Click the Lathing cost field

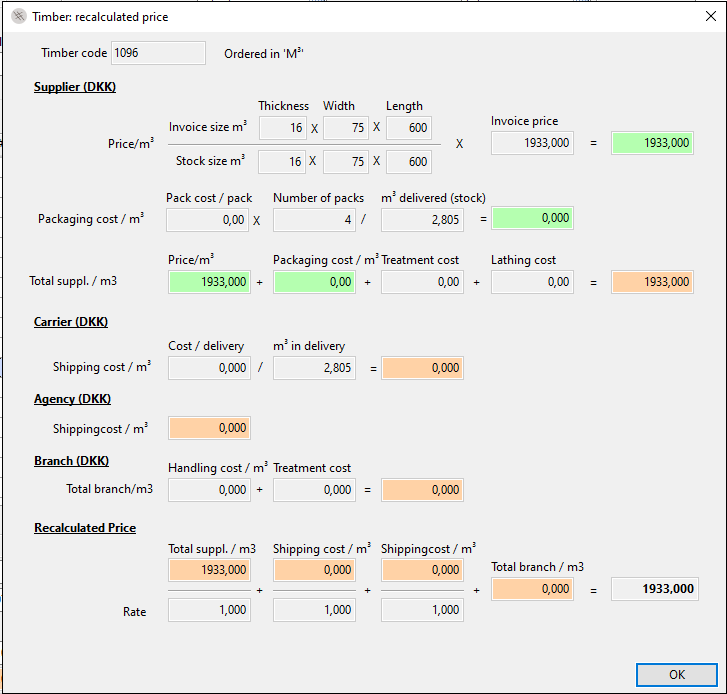tap(532, 282)
